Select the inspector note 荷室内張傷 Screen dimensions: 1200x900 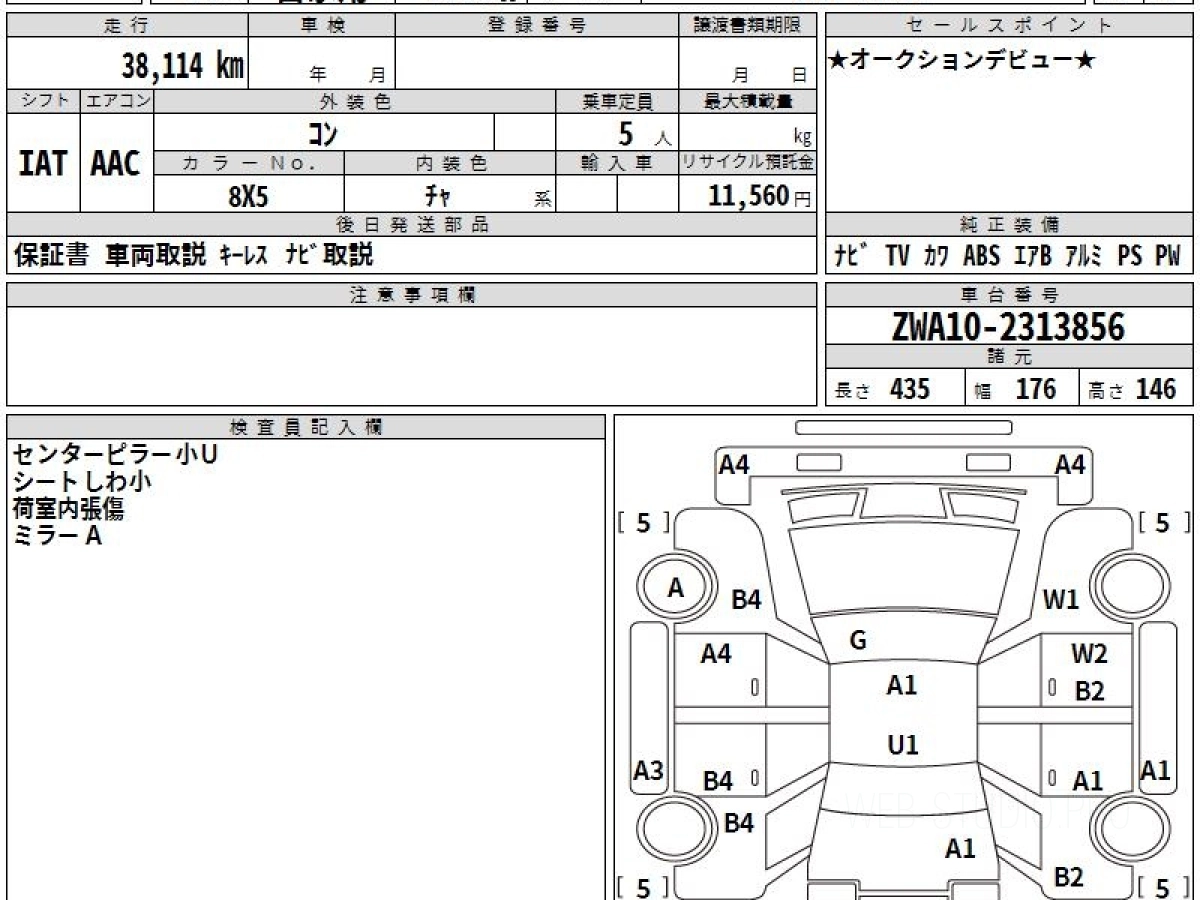tap(68, 509)
